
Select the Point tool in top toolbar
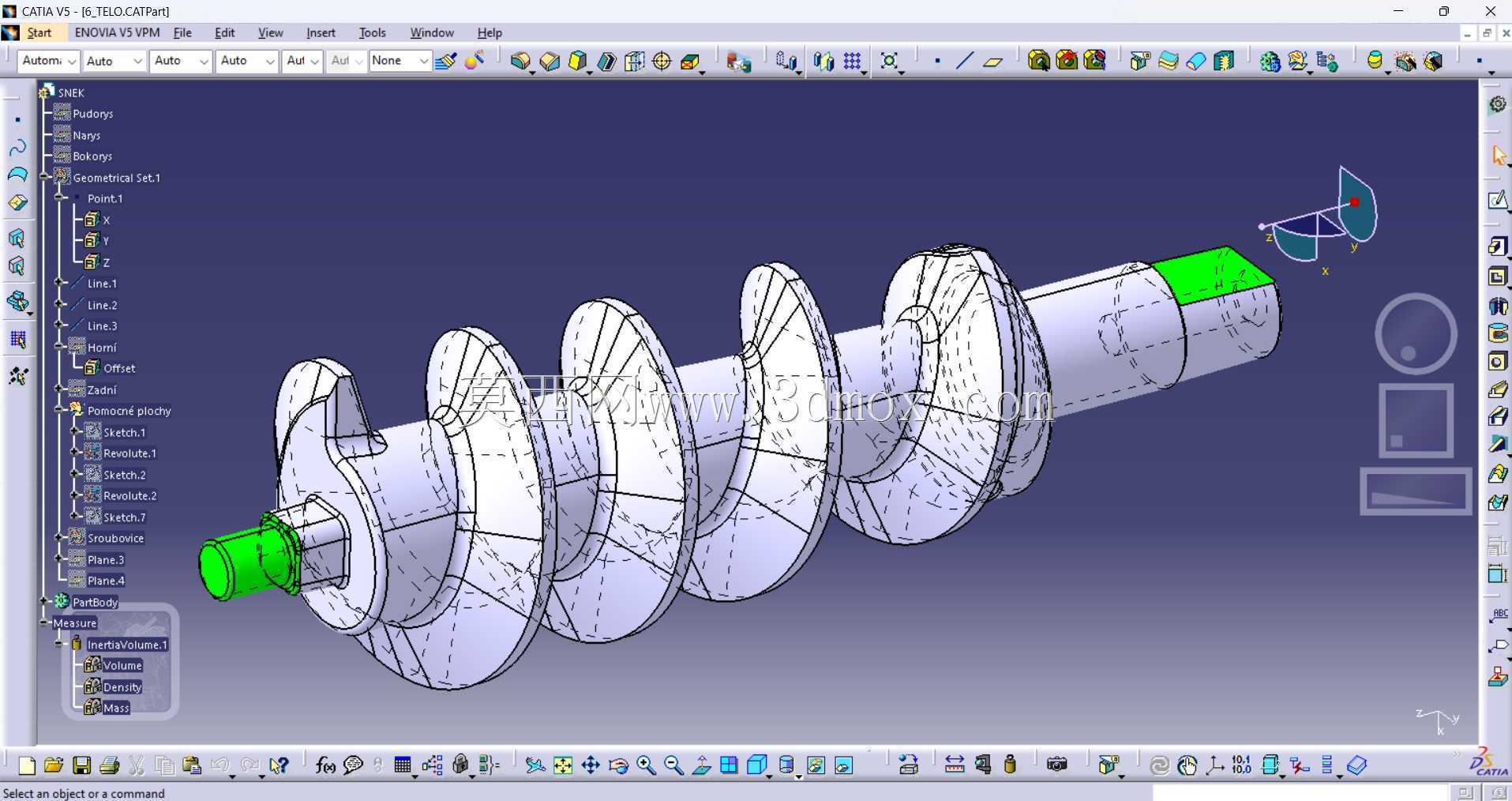tap(937, 61)
